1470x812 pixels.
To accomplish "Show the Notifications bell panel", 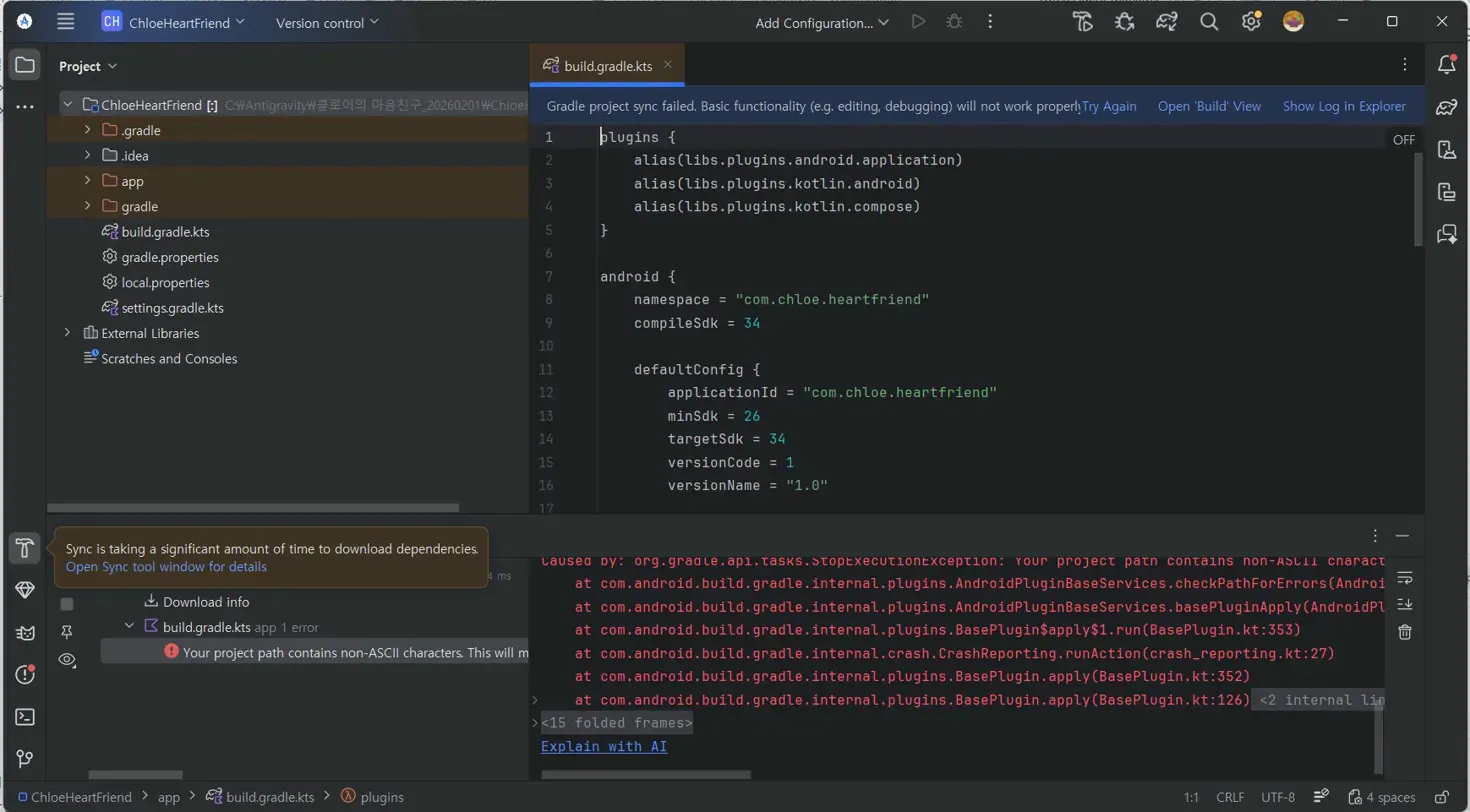I will pyautogui.click(x=1446, y=65).
